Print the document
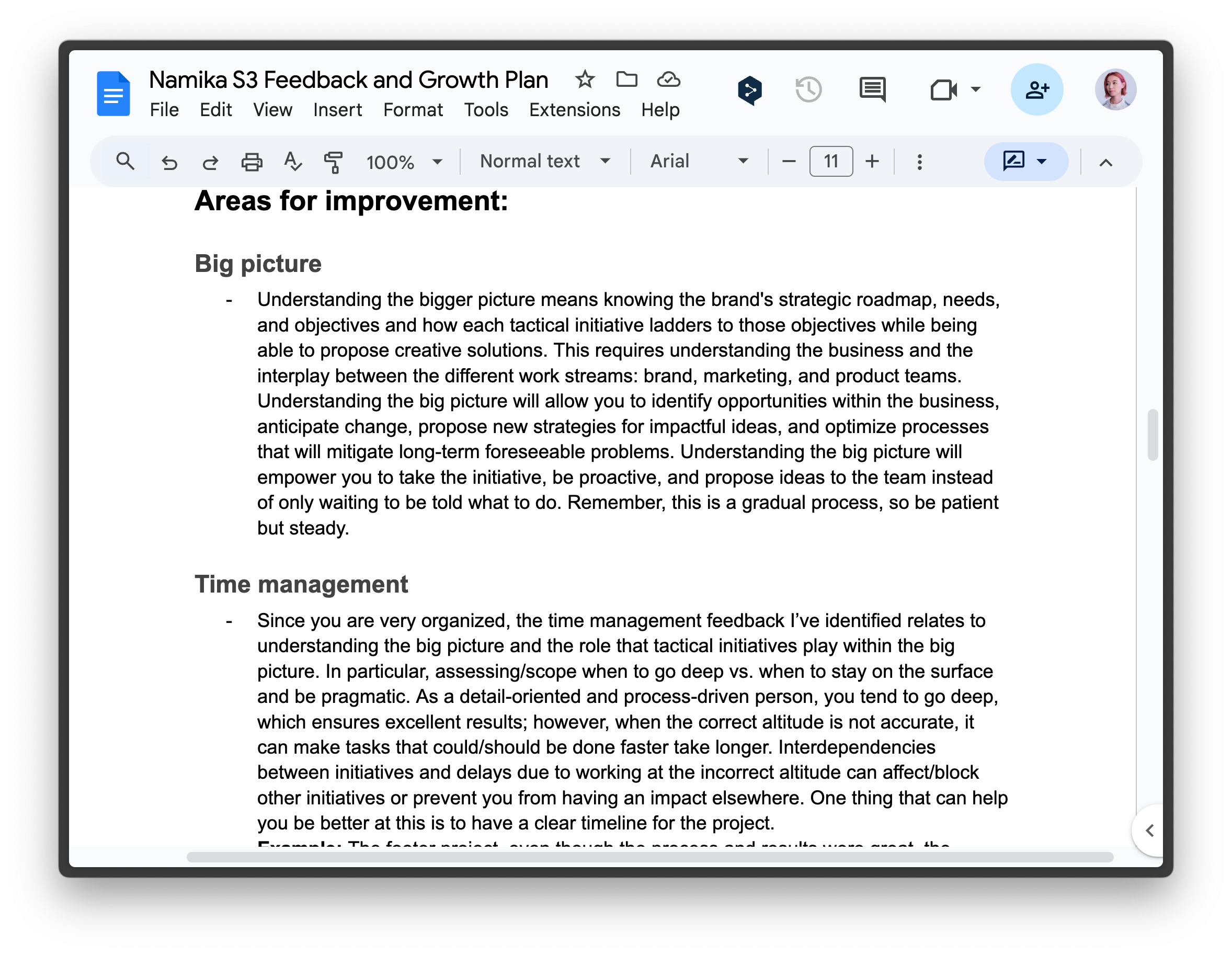The height and width of the screenshot is (955, 1232). pos(252,163)
